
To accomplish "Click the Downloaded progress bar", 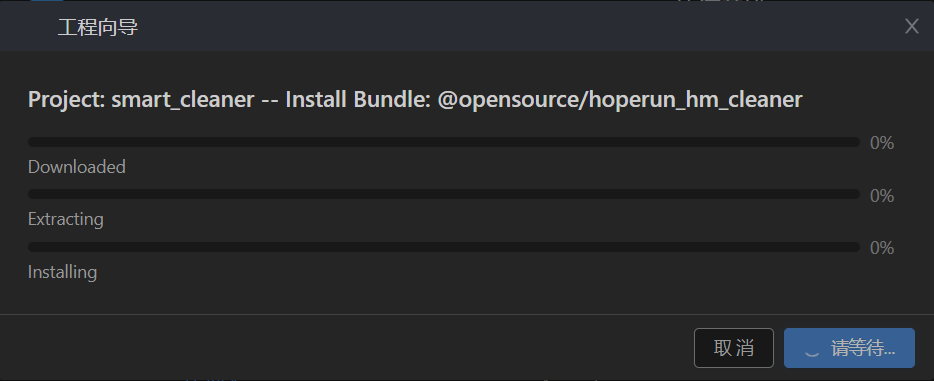I will click(x=444, y=142).
